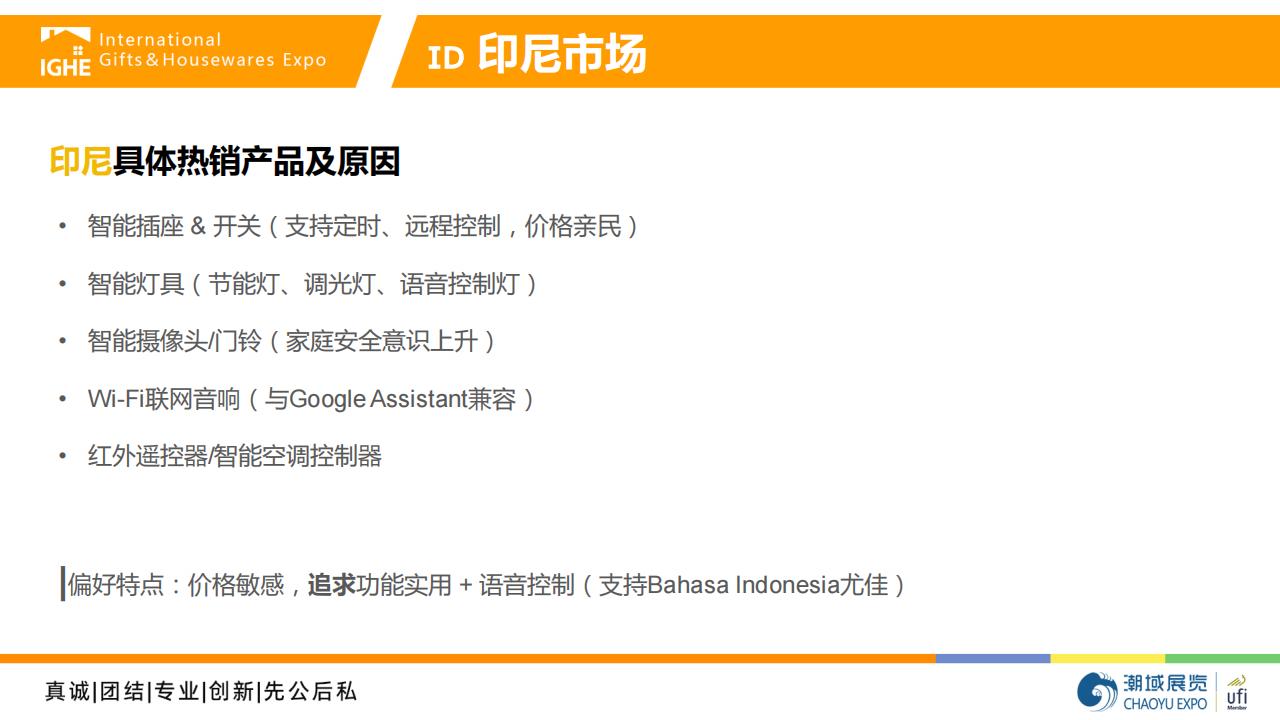Select the International Gifts & Housewares Expo text
The height and width of the screenshot is (720, 1280).
[212, 50]
